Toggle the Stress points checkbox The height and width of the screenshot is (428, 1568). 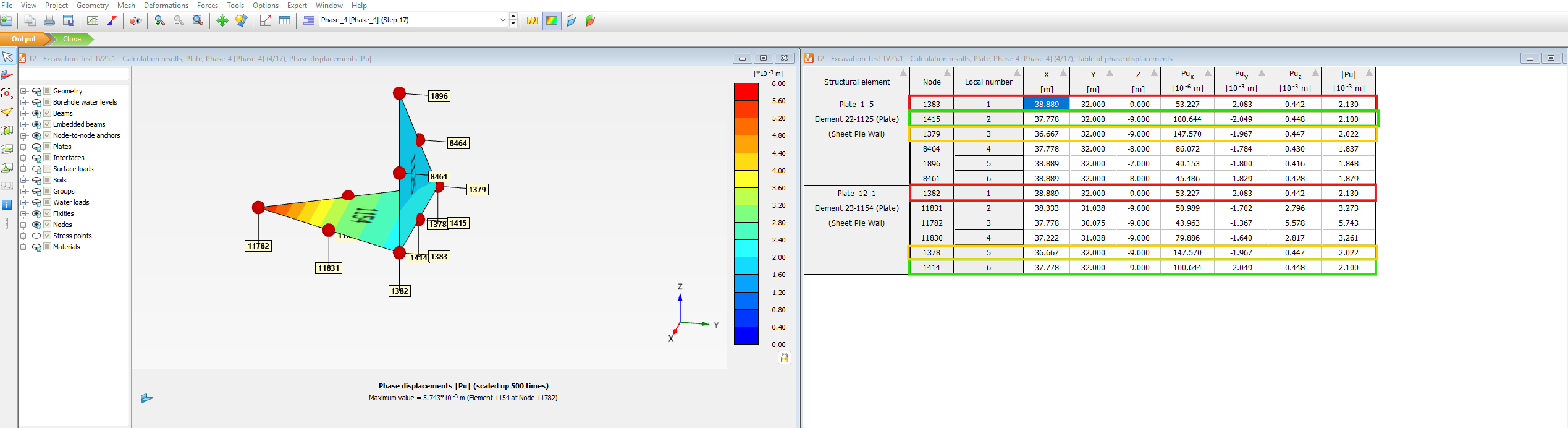[x=48, y=236]
